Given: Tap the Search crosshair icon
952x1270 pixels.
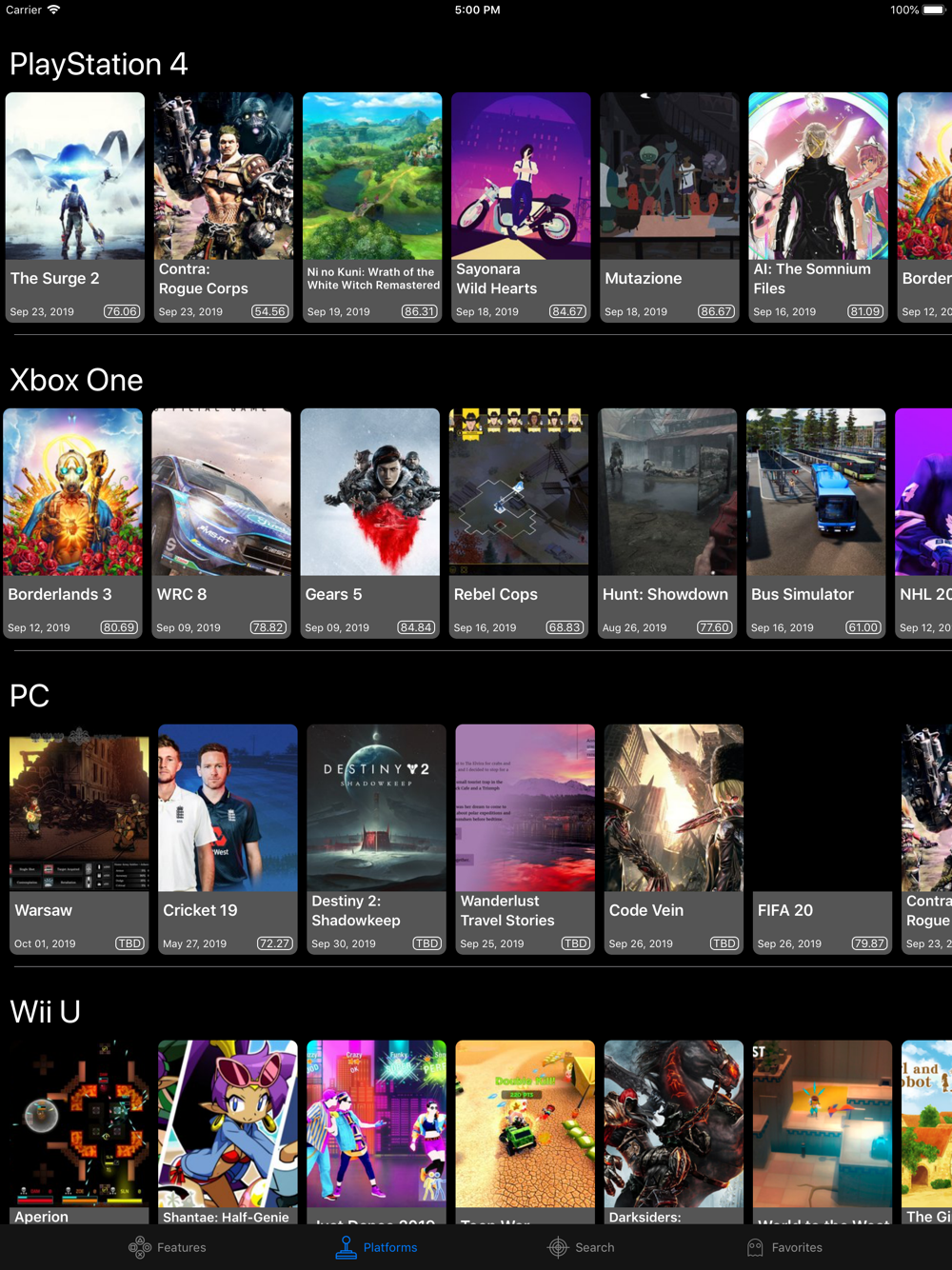Looking at the screenshot, I should [558, 1247].
